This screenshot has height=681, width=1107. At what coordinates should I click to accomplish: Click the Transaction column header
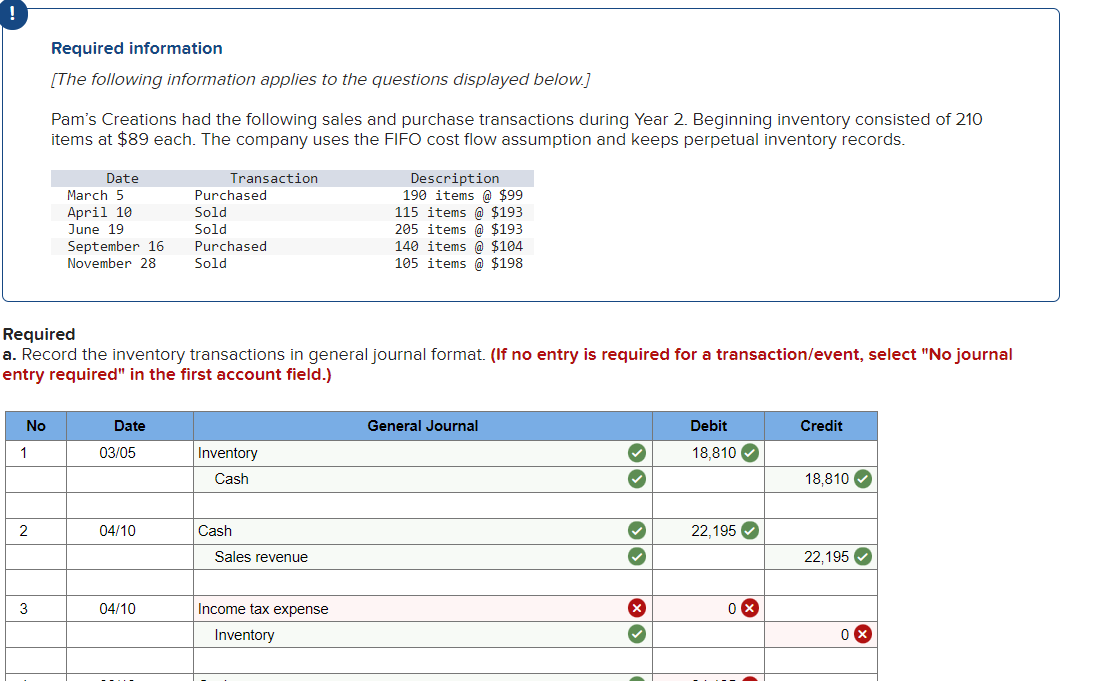pyautogui.click(x=274, y=179)
